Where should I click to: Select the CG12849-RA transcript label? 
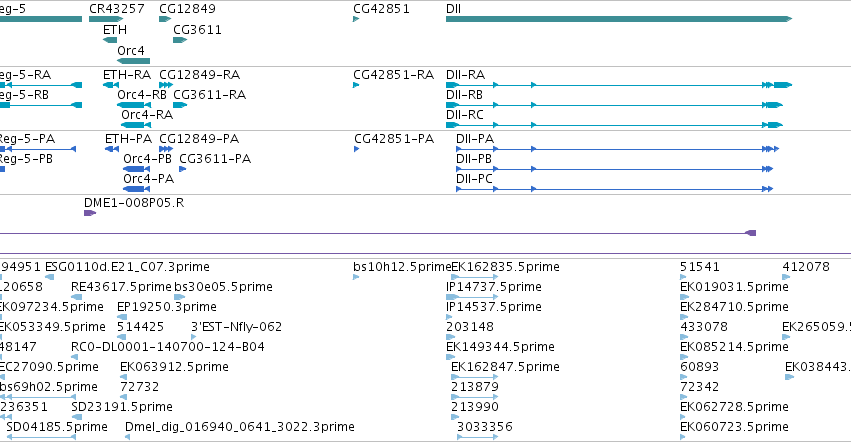click(200, 74)
